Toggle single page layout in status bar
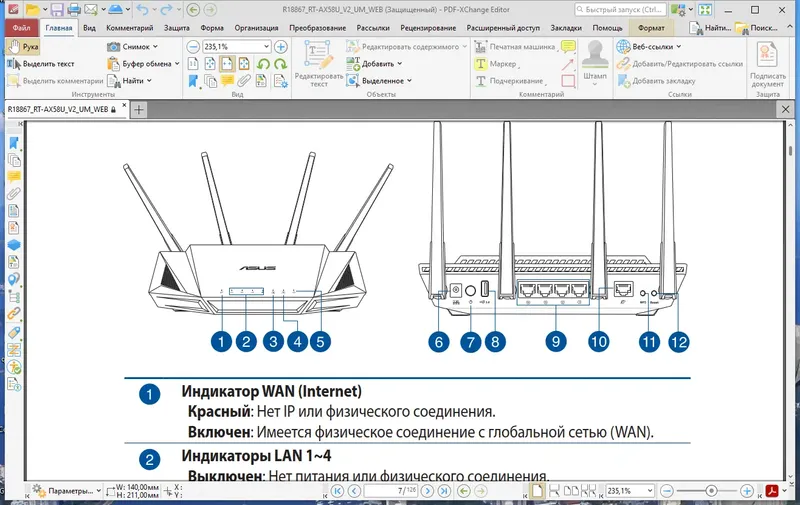 537,491
